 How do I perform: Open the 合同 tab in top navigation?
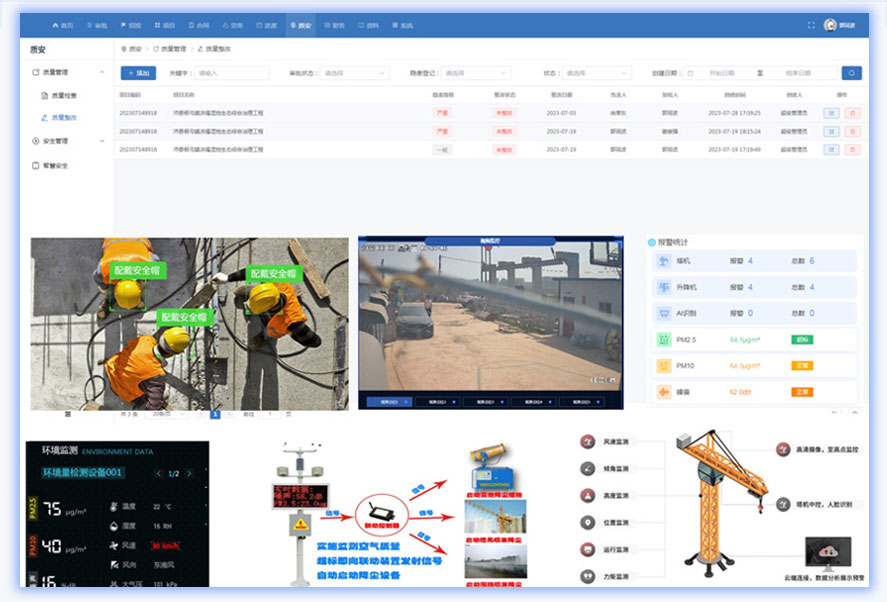click(199, 25)
